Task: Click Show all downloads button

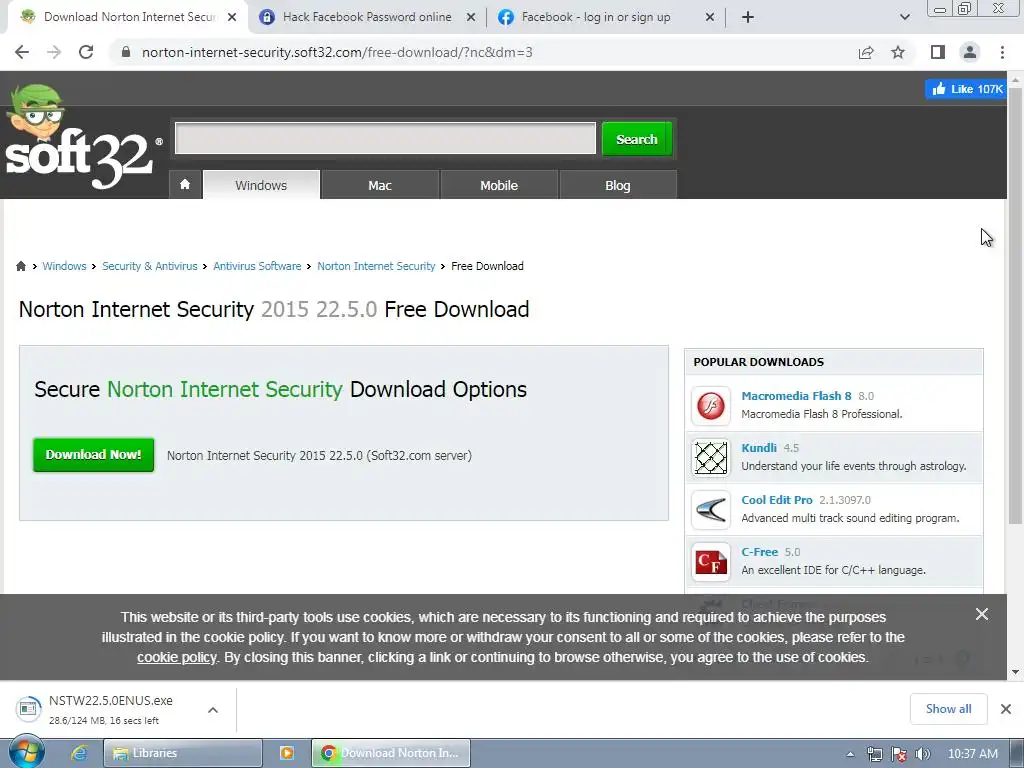Action: coord(948,709)
